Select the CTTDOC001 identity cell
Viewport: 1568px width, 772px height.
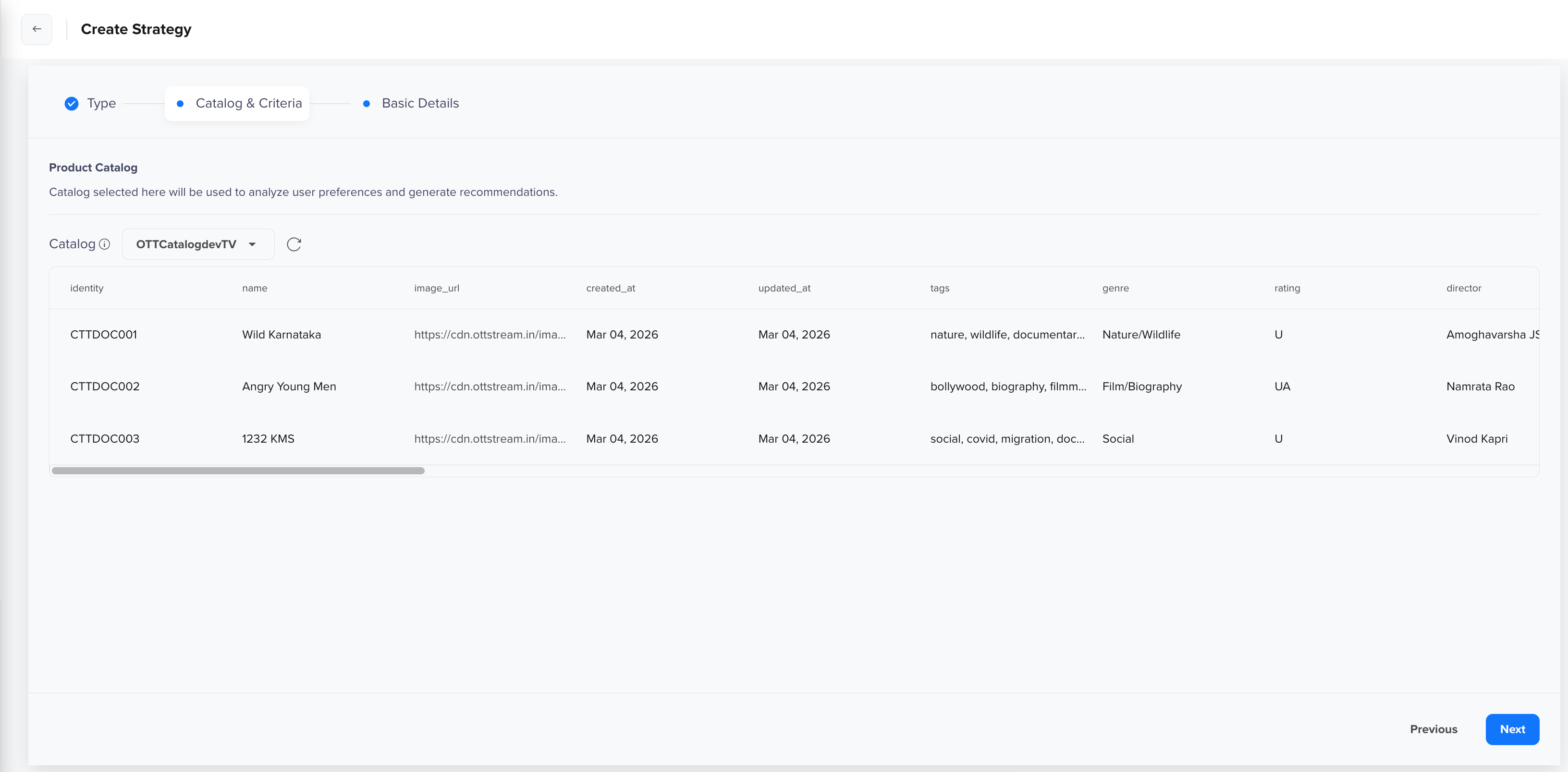pos(103,335)
